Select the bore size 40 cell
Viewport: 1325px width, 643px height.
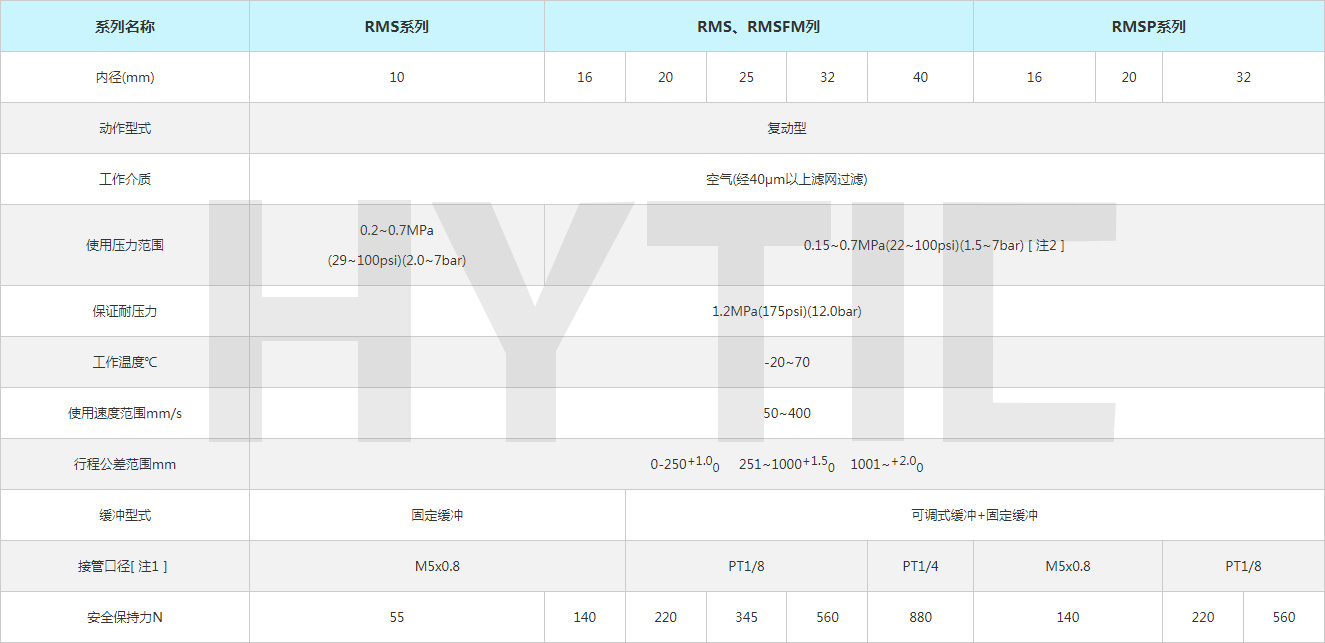(920, 77)
